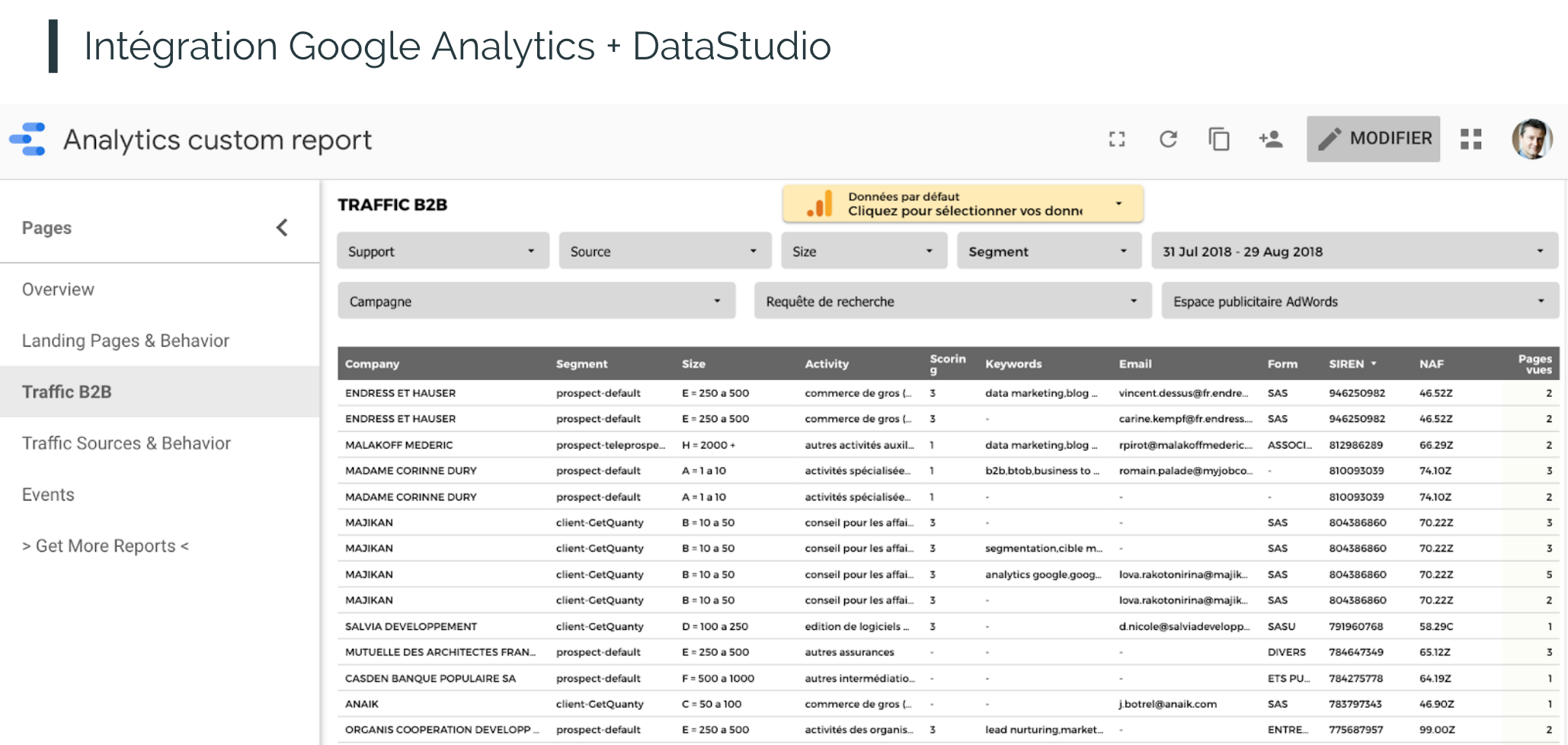Image resolution: width=1568 pixels, height=745 pixels.
Task: Open the Google apps grid icon
Action: [1470, 139]
